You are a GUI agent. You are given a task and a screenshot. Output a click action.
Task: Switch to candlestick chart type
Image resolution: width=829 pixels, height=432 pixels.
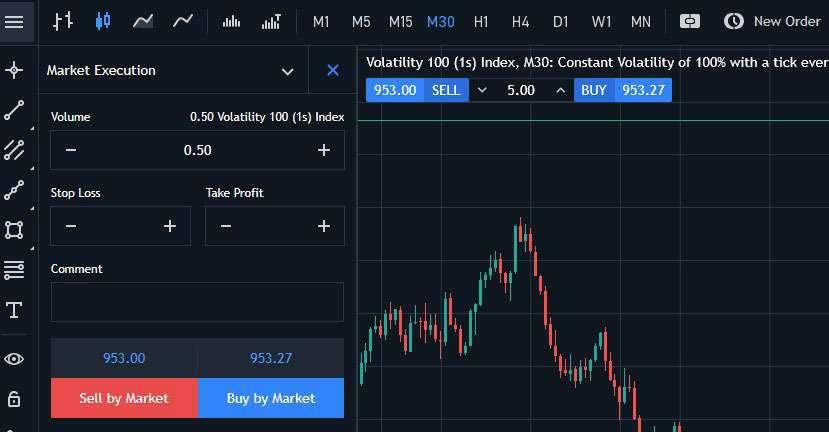(x=103, y=22)
